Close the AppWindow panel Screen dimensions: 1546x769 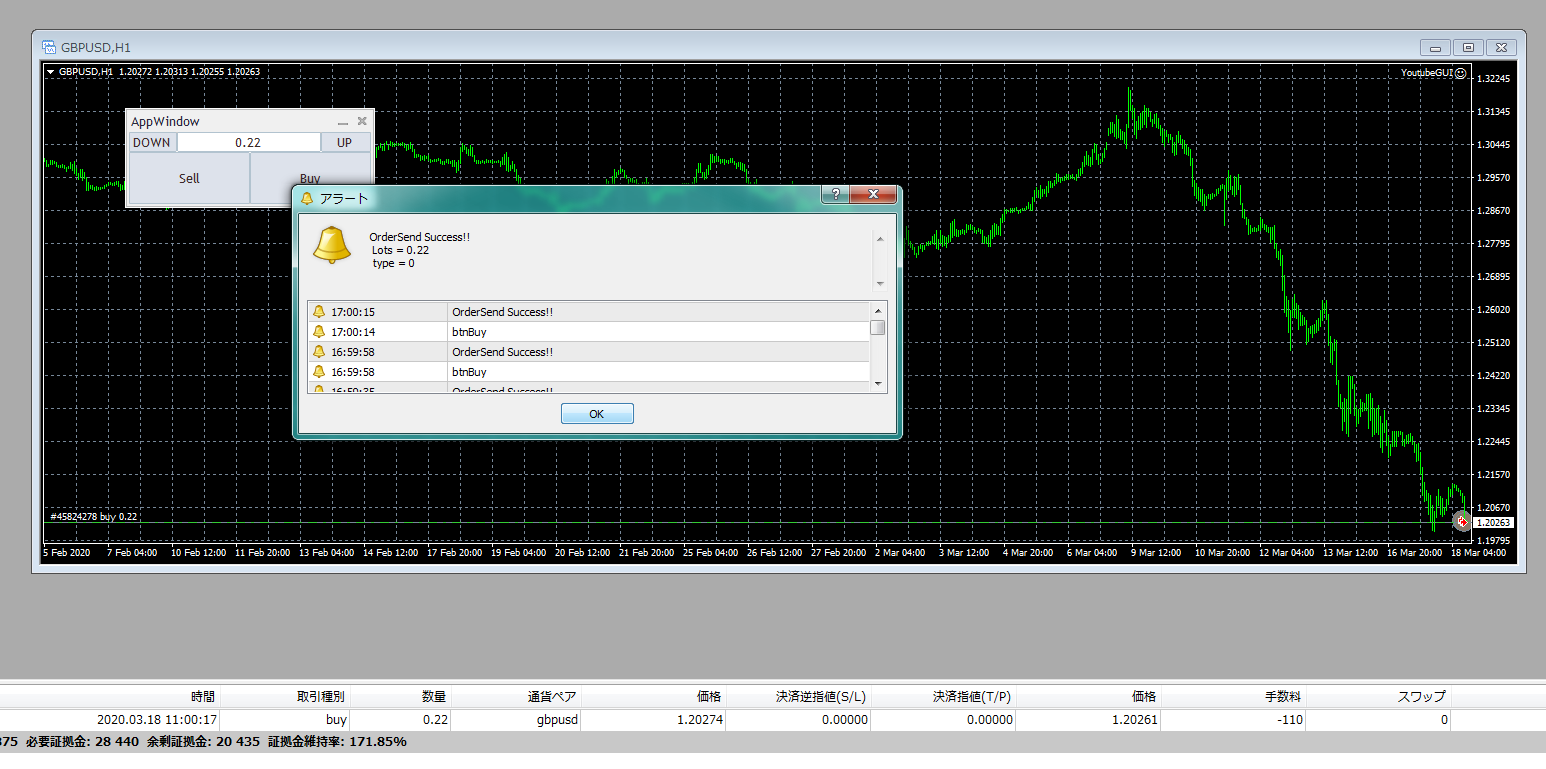pyautogui.click(x=362, y=121)
